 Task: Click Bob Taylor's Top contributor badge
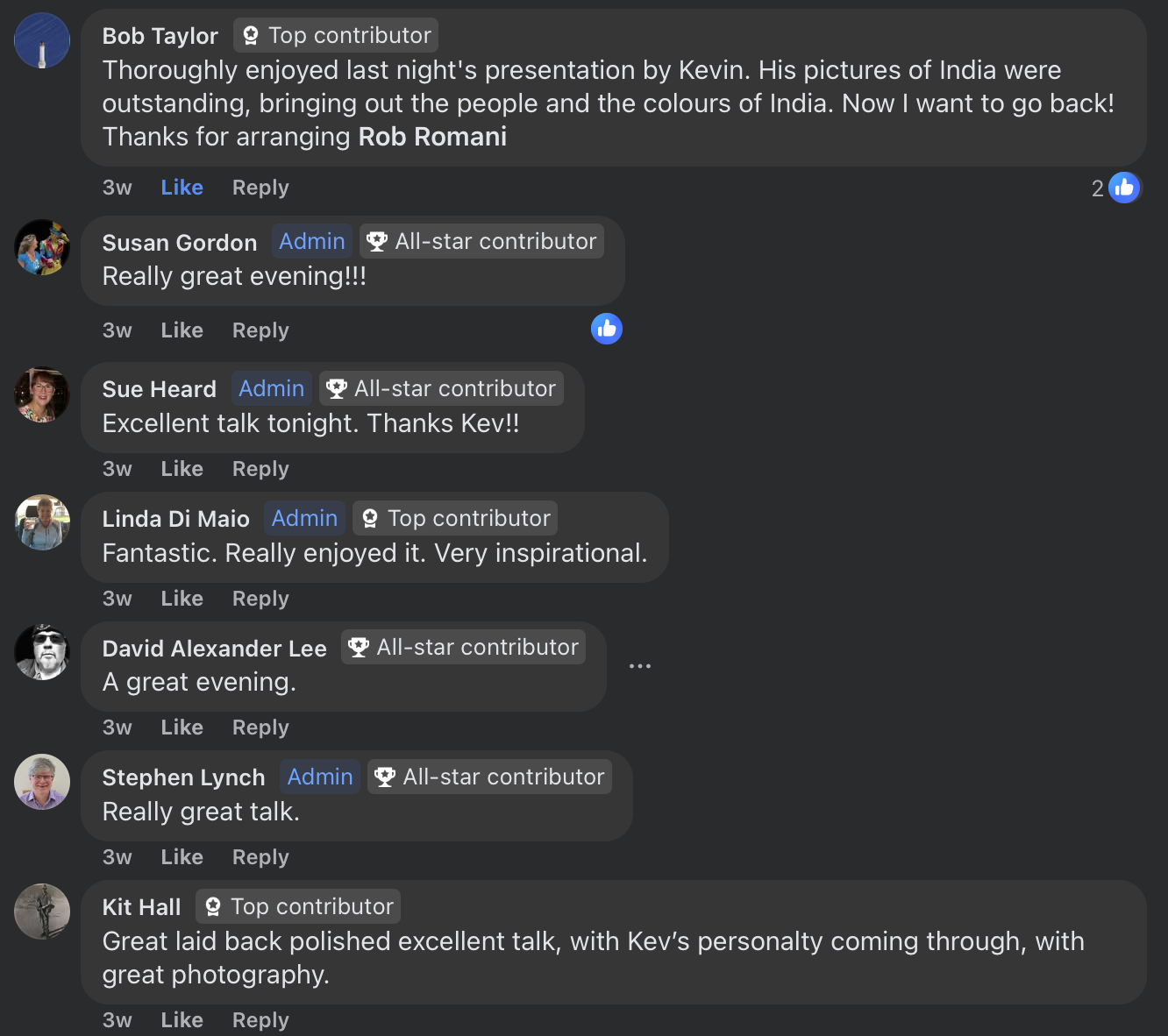pyautogui.click(x=336, y=35)
